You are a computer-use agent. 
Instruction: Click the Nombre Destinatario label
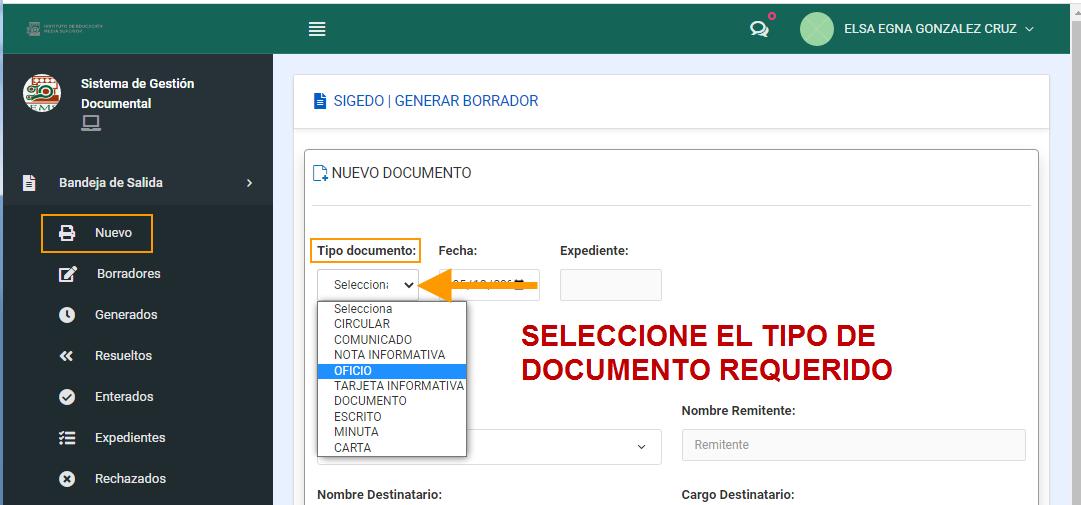[379, 495]
